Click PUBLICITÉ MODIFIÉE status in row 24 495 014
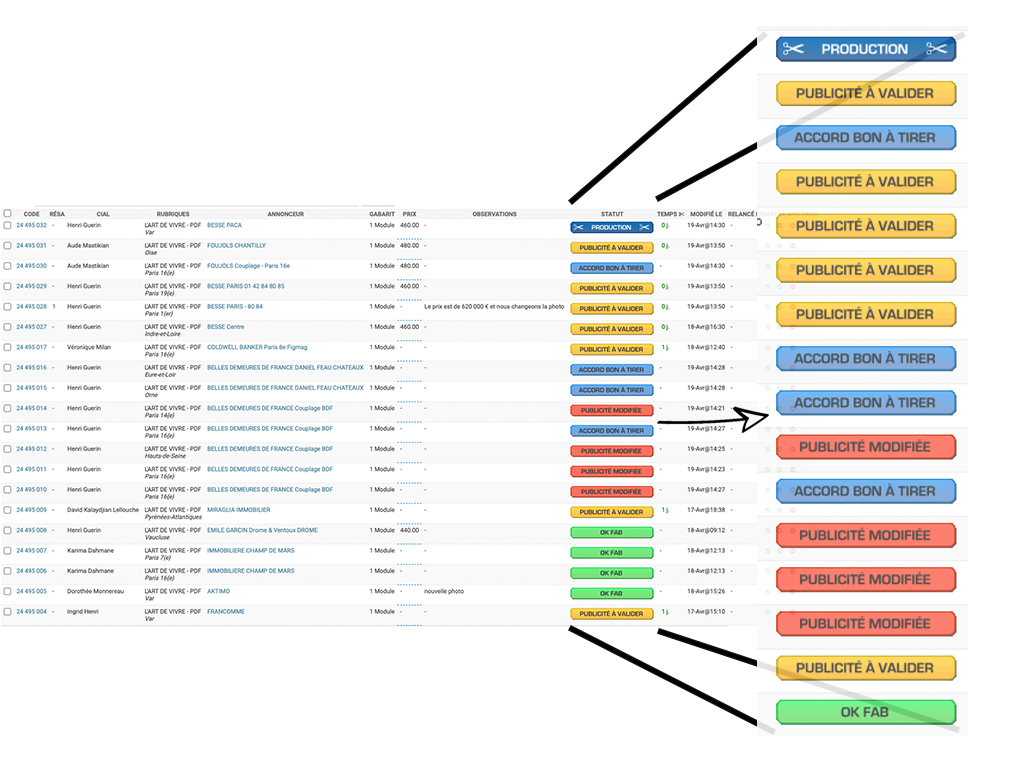The height and width of the screenshot is (768, 1024). click(x=611, y=411)
